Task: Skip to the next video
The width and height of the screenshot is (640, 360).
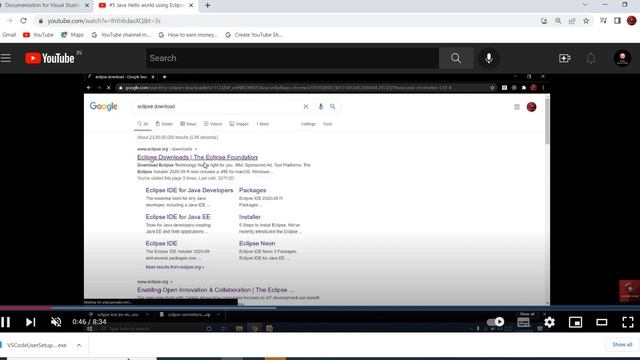Action: (31, 322)
